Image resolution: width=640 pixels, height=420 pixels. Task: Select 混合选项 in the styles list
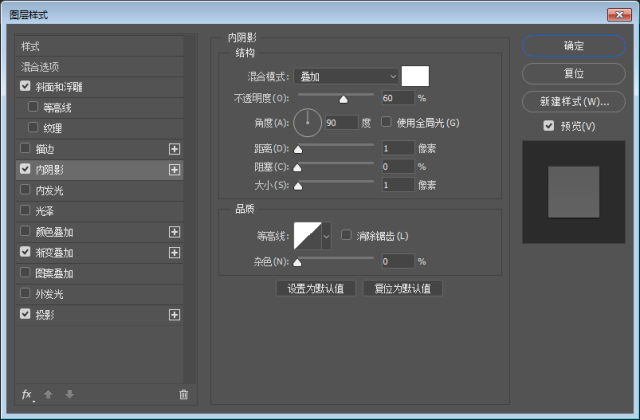click(x=99, y=67)
